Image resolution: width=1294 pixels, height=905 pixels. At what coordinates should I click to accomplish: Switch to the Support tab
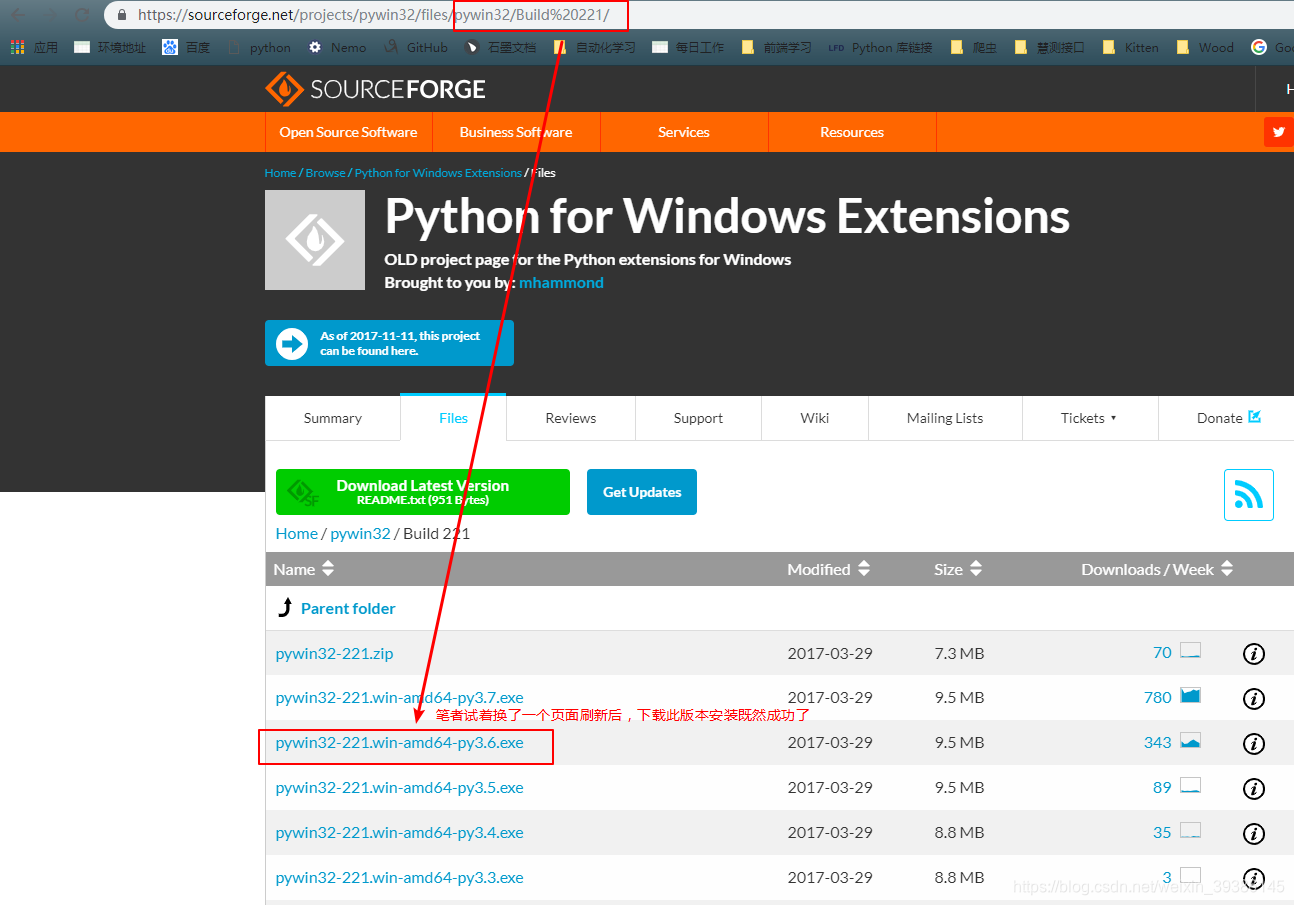[x=698, y=418]
